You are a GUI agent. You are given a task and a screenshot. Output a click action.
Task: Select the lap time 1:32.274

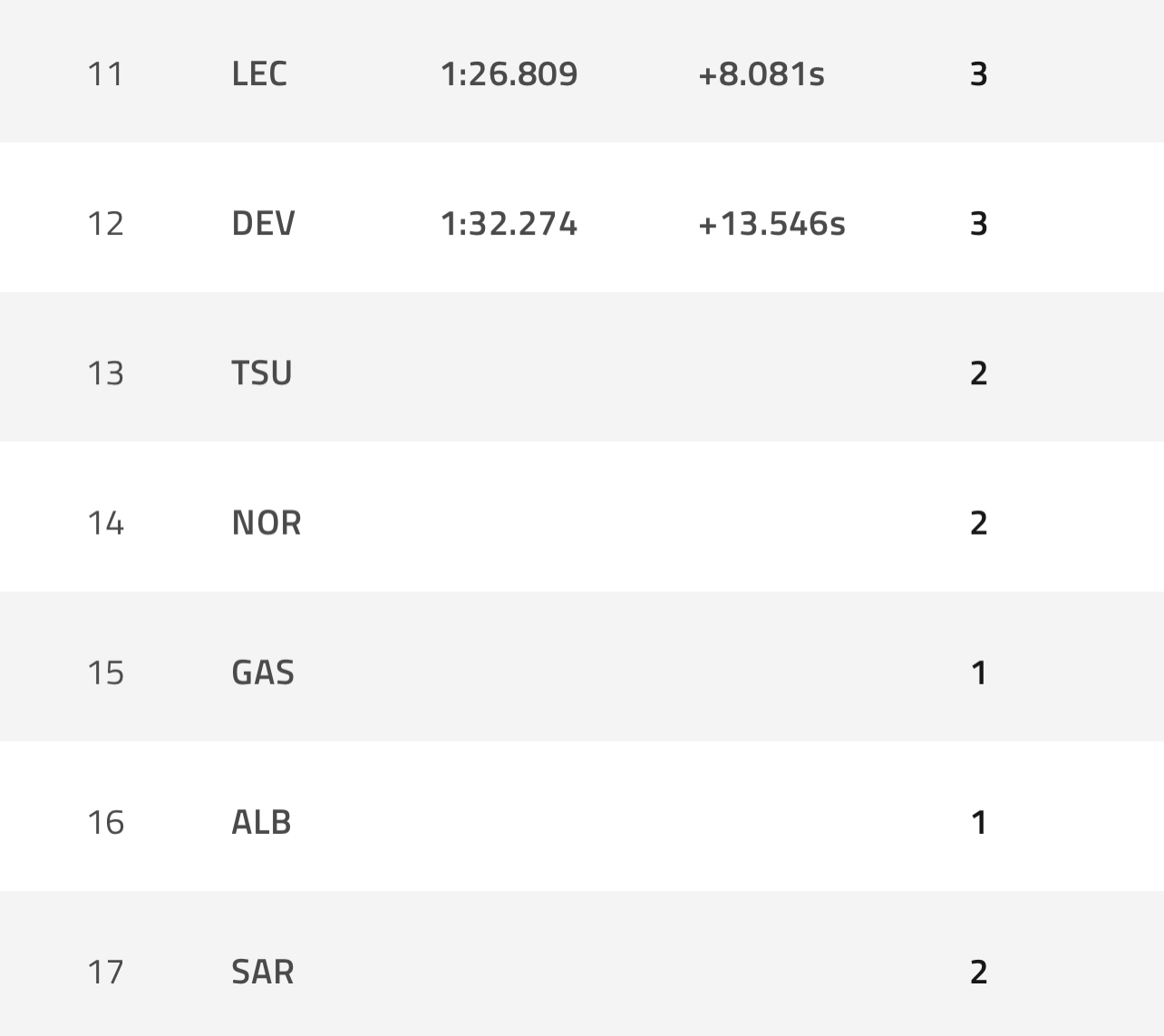click(509, 223)
